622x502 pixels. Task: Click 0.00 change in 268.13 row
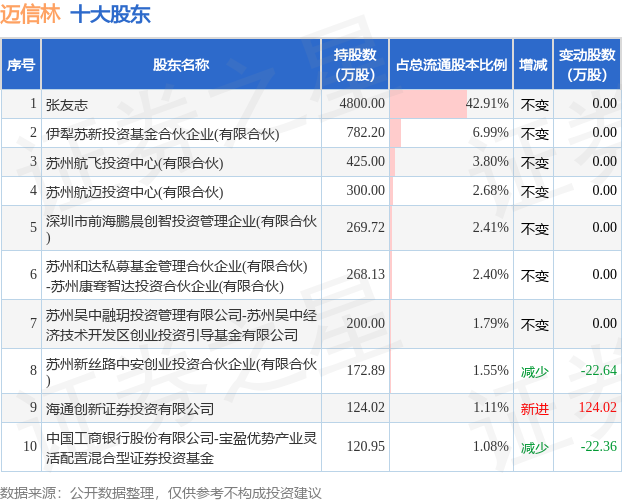click(605, 274)
